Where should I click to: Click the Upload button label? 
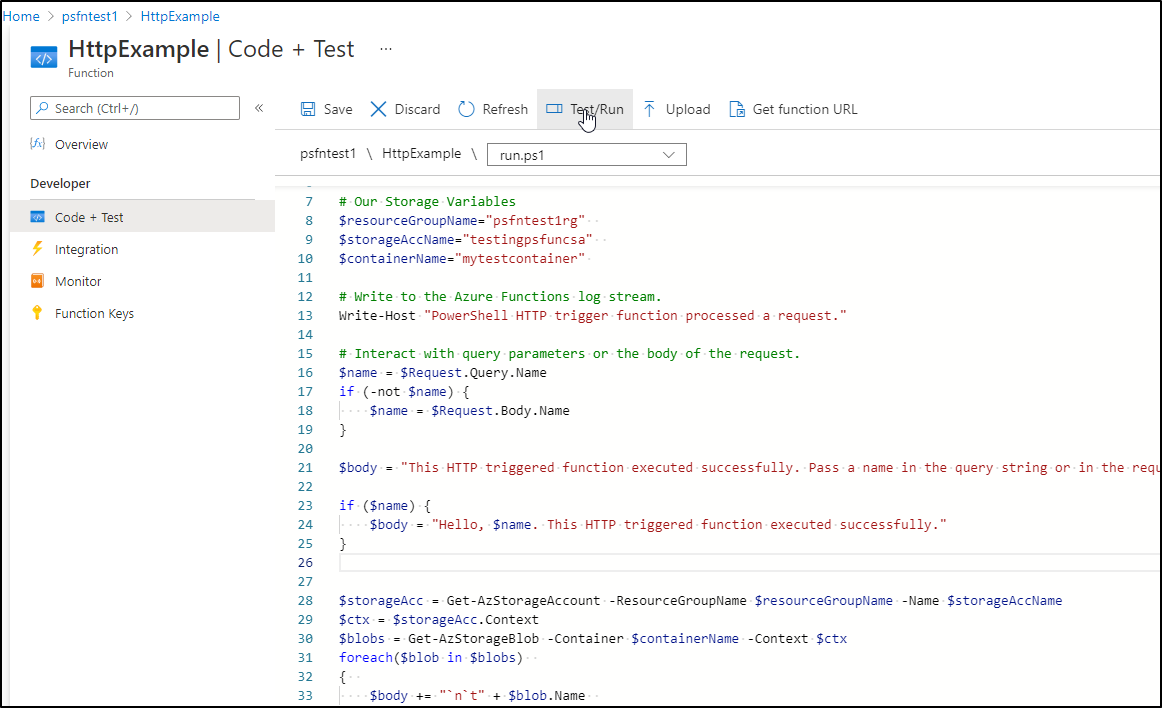pyautogui.click(x=688, y=109)
